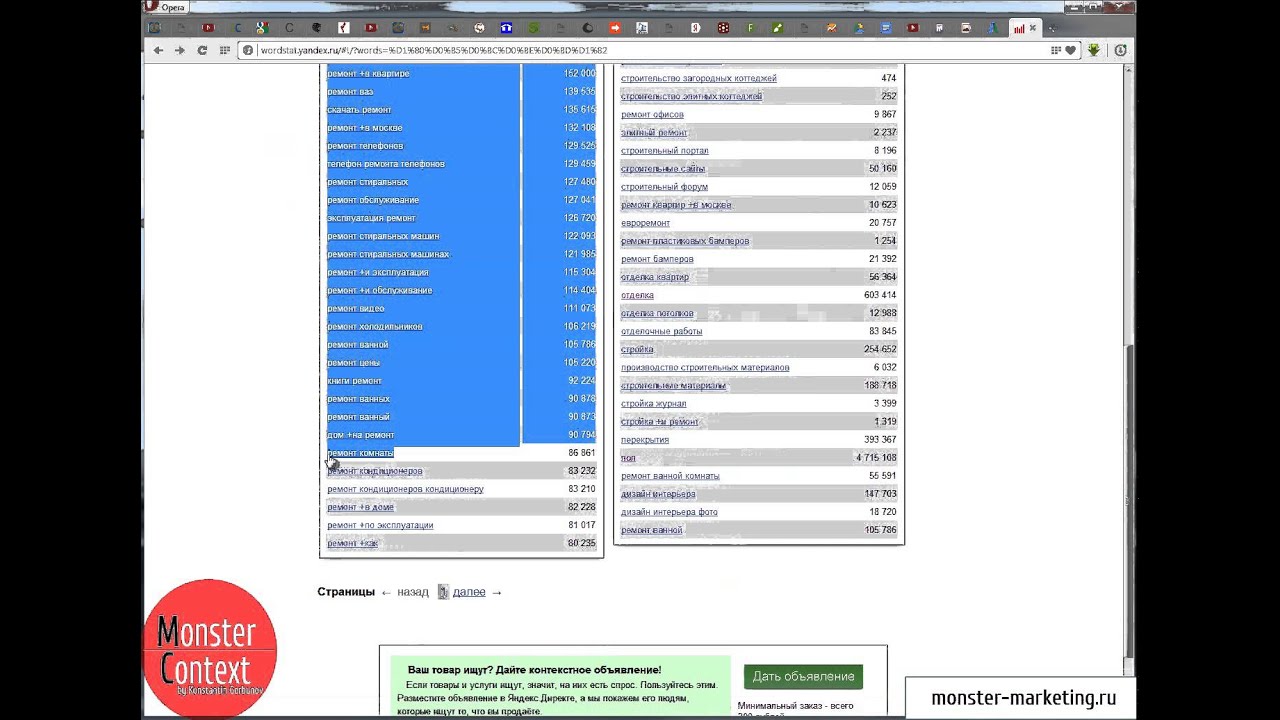
Task: Switch to the tab with orange arrow favicon
Action: [615, 28]
